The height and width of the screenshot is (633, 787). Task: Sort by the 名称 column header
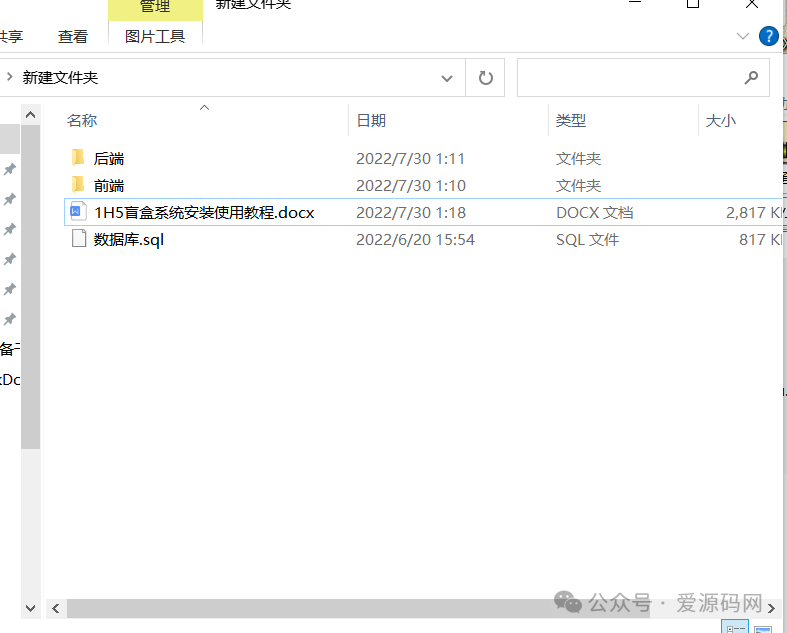pos(82,120)
